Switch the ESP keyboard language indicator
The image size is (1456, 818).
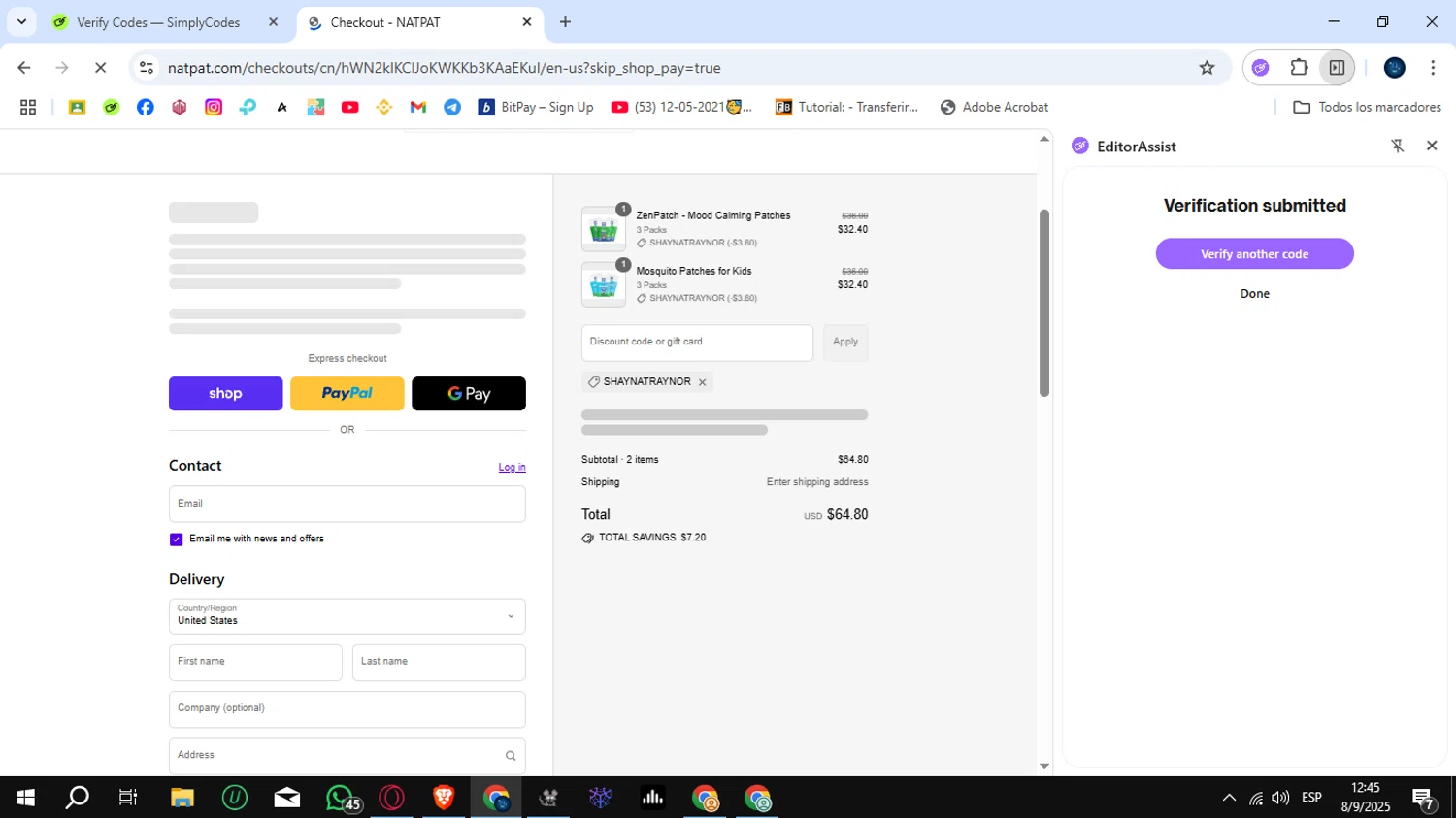coord(1311,798)
